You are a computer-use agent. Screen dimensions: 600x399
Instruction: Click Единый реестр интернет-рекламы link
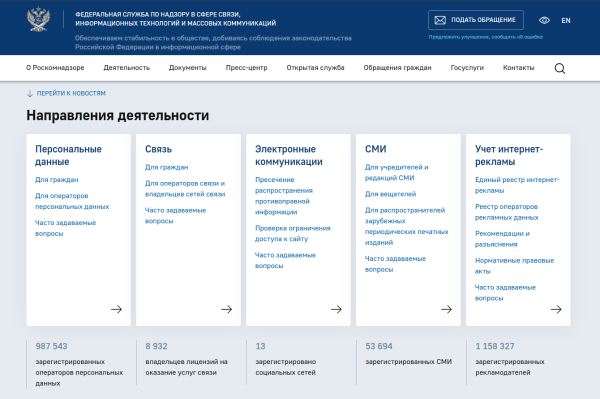517,185
